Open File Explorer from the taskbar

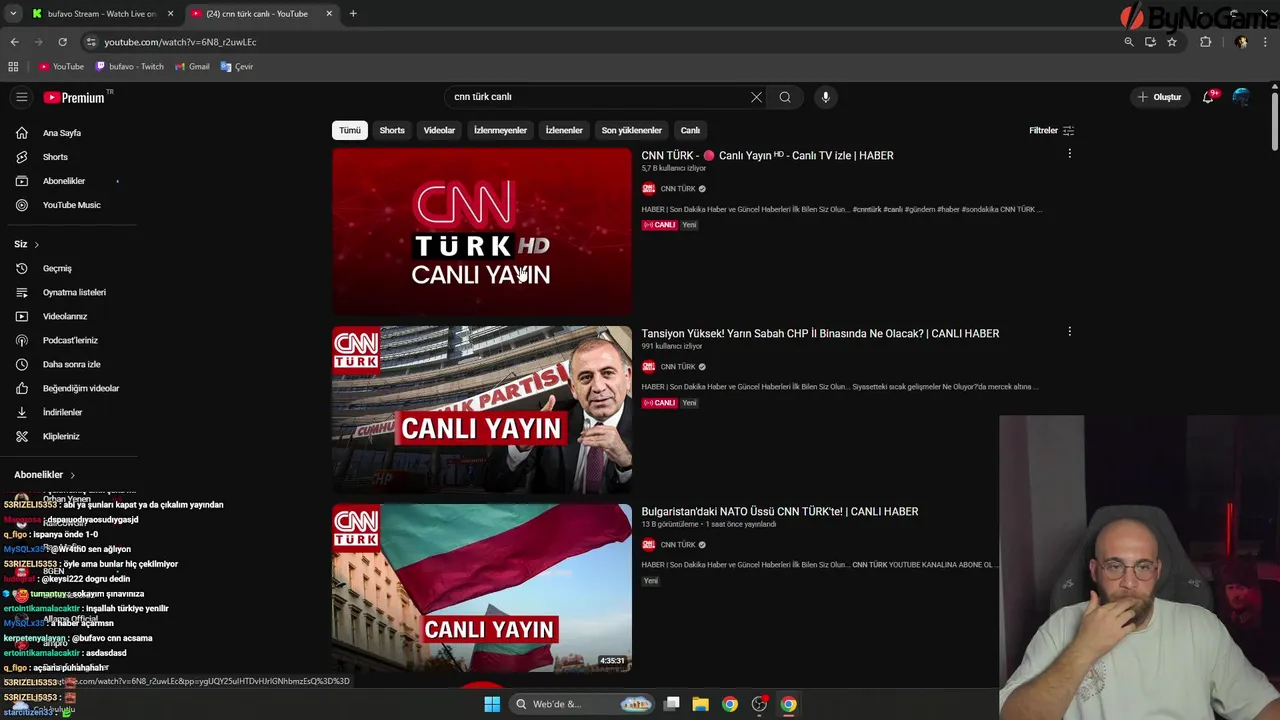click(x=701, y=704)
